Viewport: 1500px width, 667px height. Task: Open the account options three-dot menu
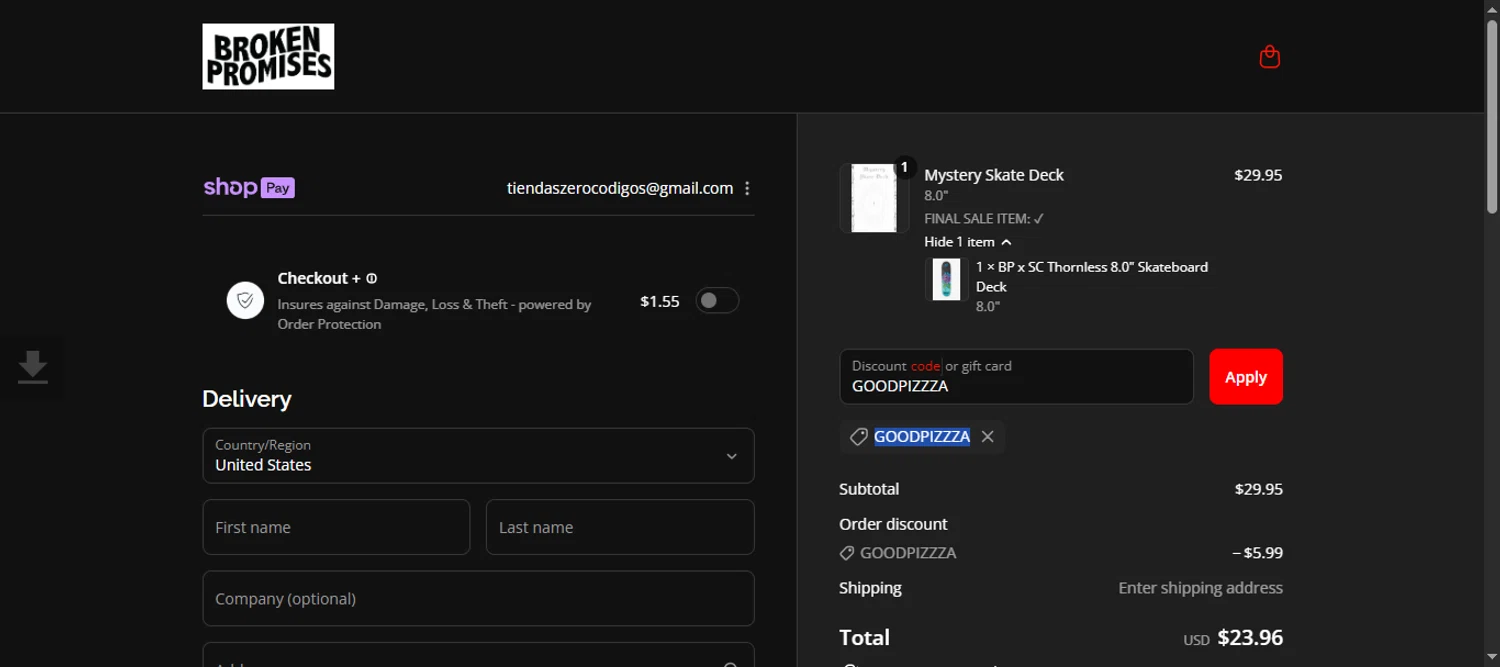(747, 188)
